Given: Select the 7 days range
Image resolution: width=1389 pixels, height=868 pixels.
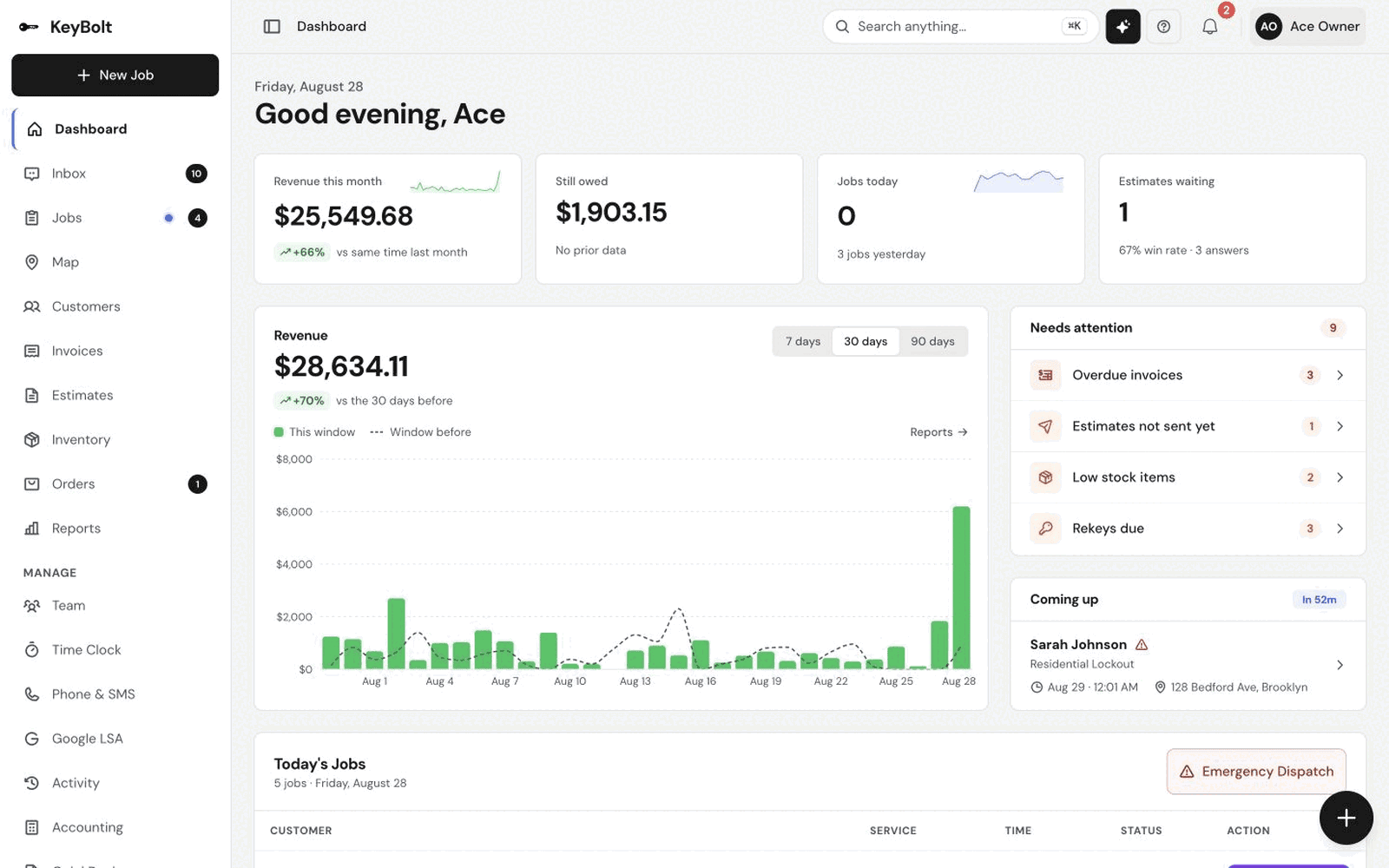Looking at the screenshot, I should 803,341.
